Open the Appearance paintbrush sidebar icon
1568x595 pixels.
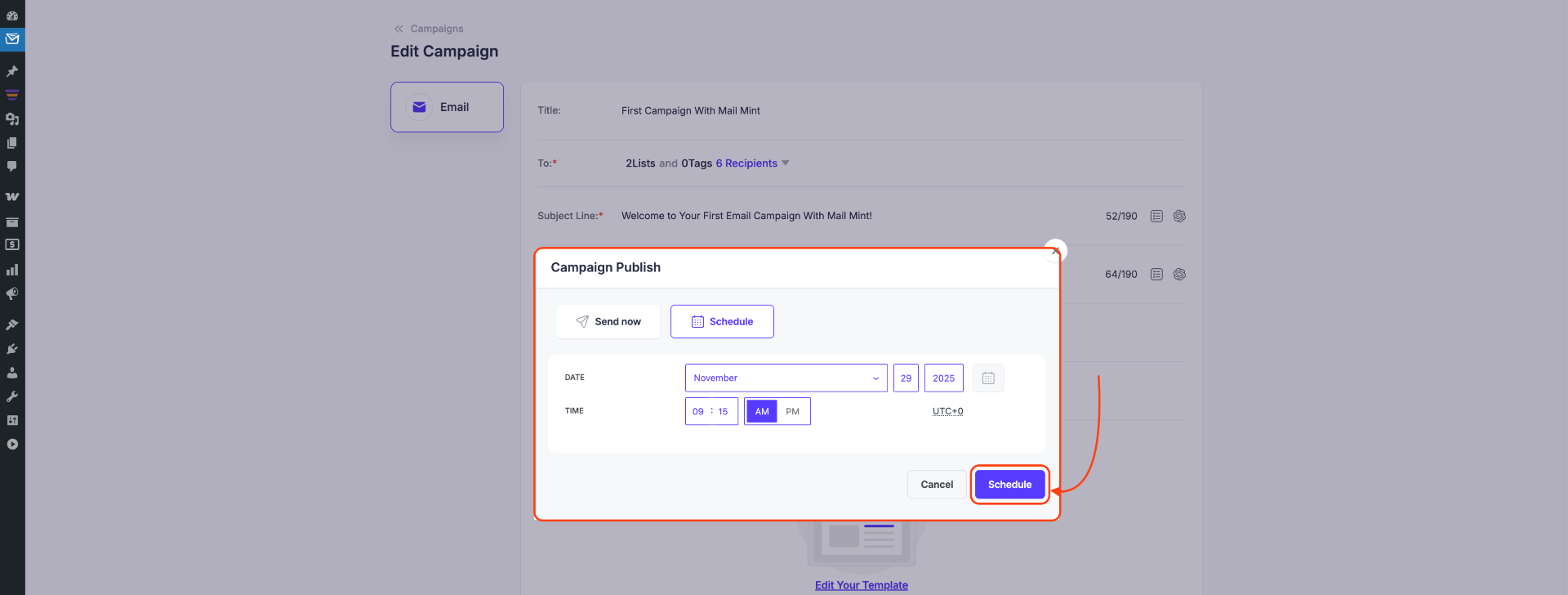(x=12, y=324)
